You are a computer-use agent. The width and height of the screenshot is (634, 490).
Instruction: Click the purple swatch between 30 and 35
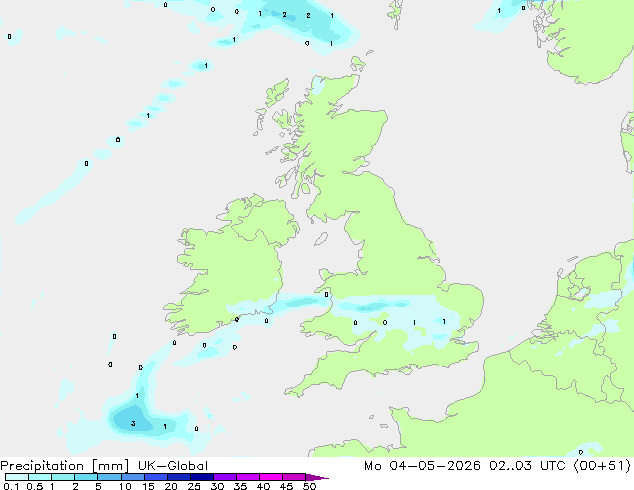coord(225,477)
